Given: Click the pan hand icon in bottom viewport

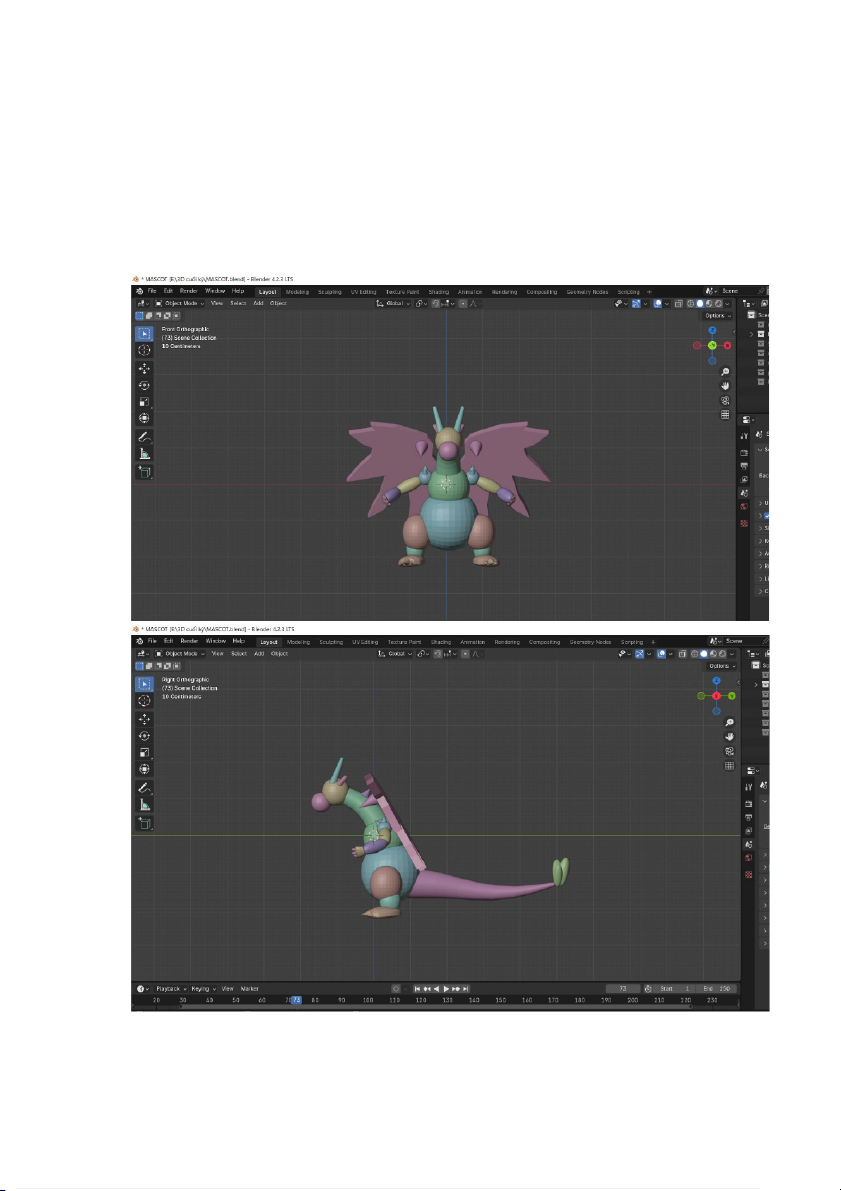Looking at the screenshot, I should point(729,737).
